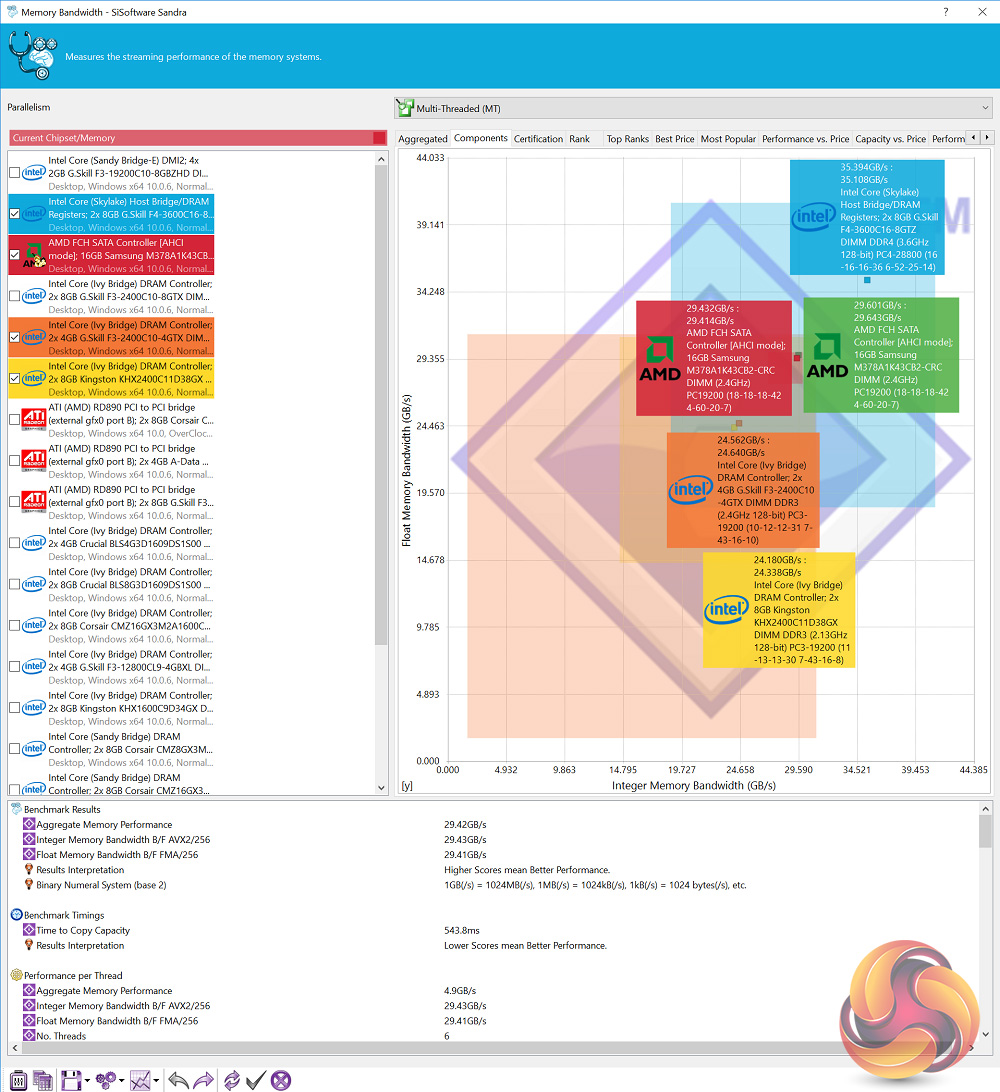This screenshot has height=1092, width=1000.
Task: Click the purple forward arrow icon
Action: [x=203, y=1080]
